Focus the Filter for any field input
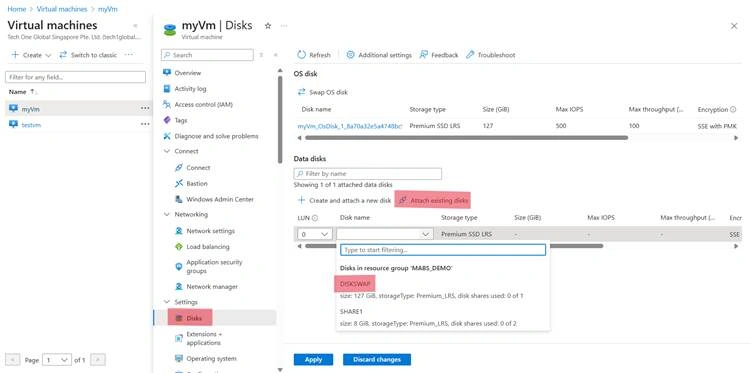This screenshot has height=373, width=751. point(75,77)
